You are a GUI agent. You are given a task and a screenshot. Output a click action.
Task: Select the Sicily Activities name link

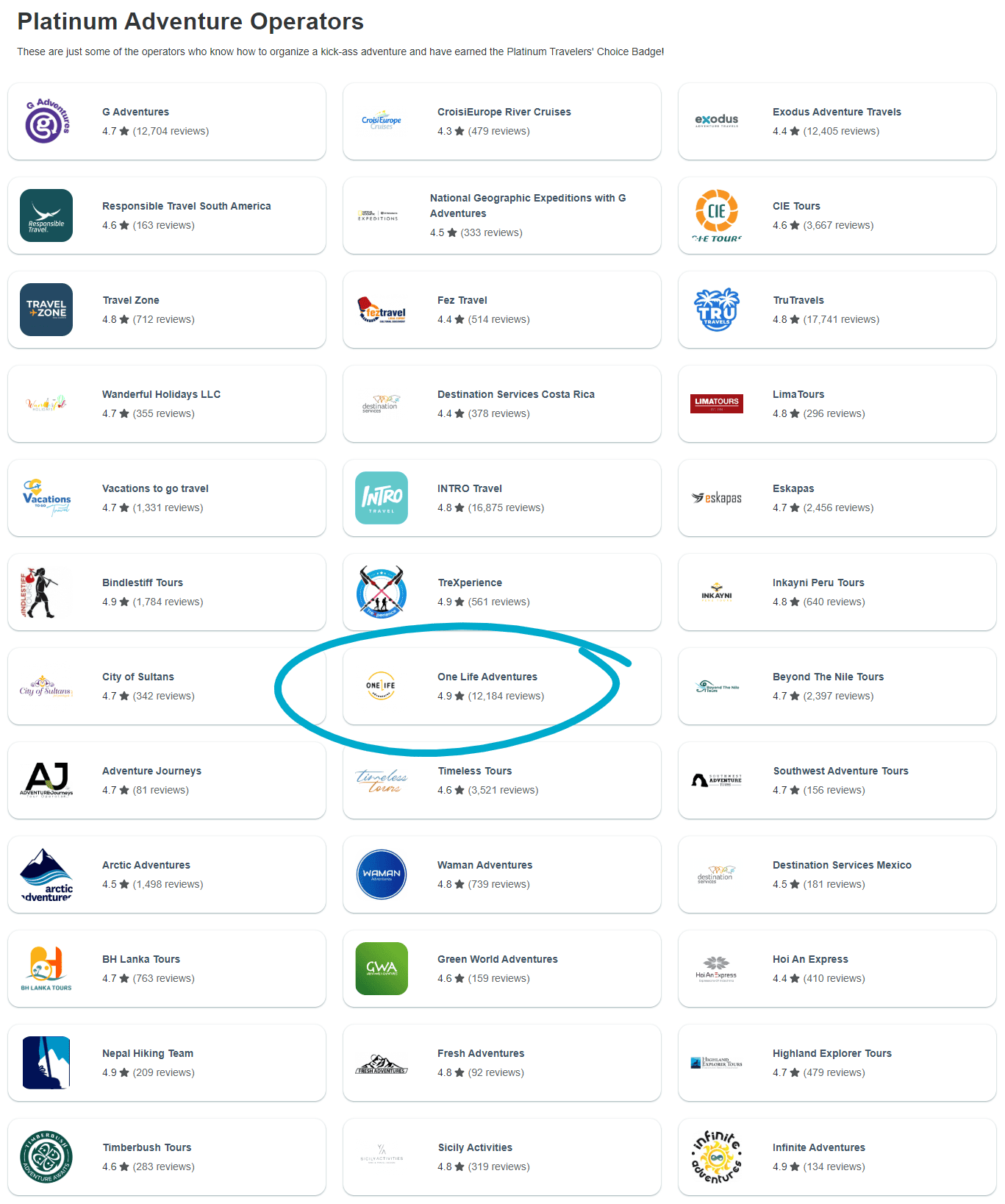(475, 1147)
